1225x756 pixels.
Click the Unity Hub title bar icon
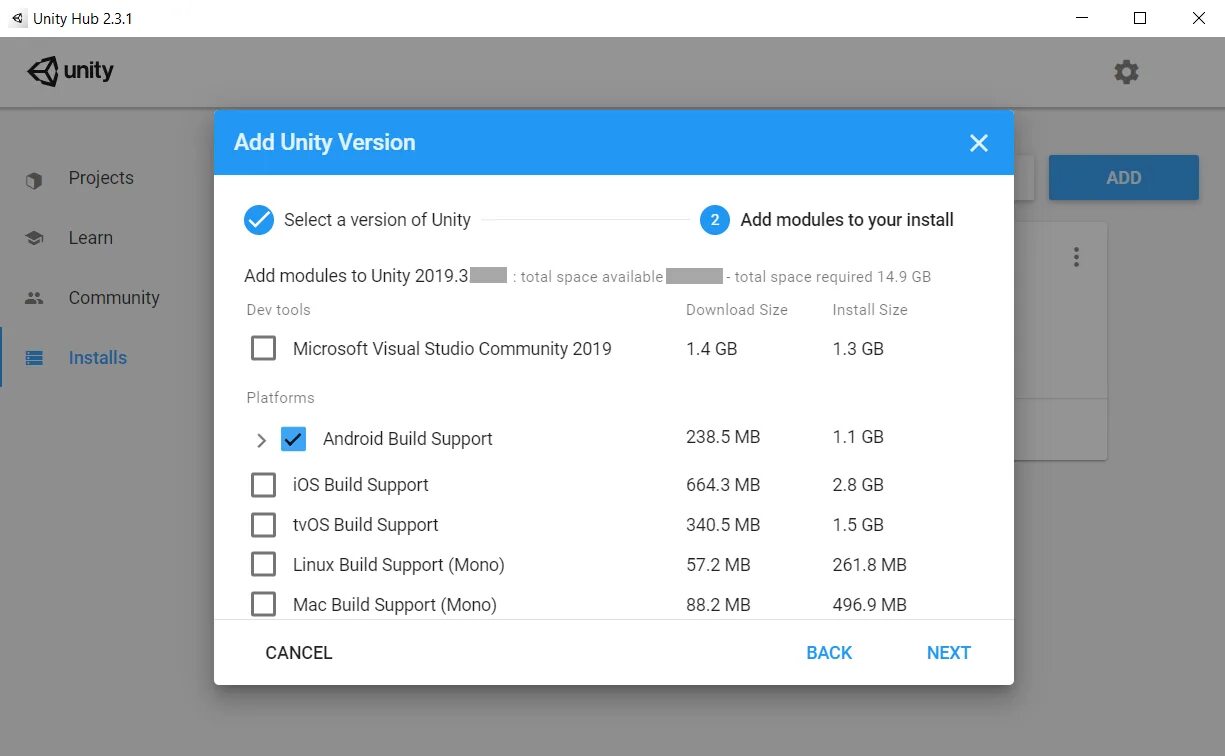tap(17, 18)
